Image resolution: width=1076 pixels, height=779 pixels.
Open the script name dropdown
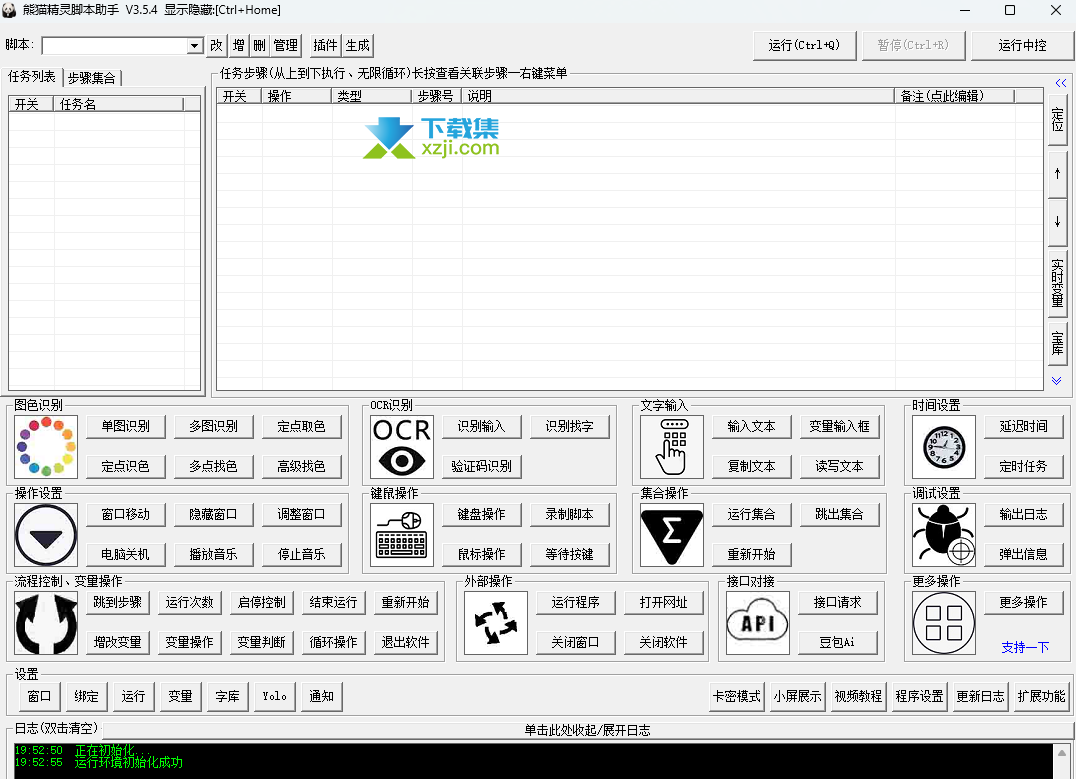(x=194, y=46)
